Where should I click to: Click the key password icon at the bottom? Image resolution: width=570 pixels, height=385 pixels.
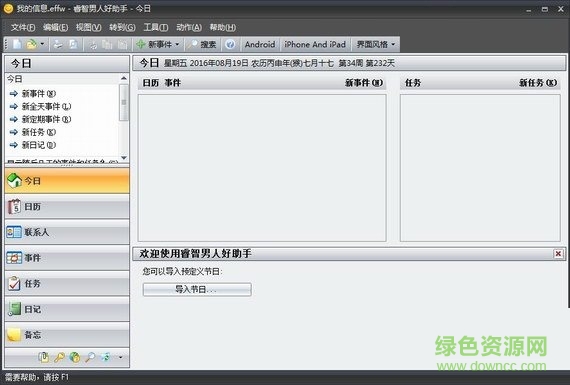click(59, 357)
